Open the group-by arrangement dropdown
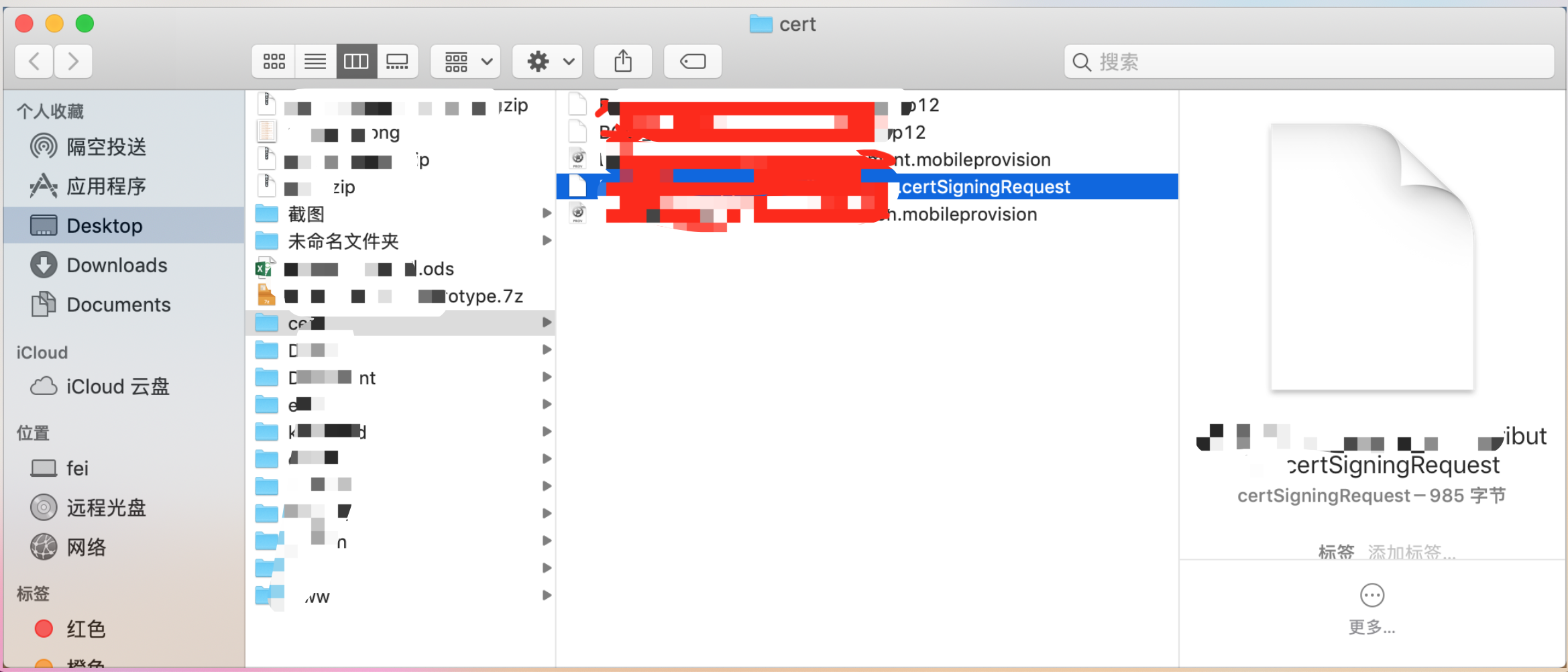The height and width of the screenshot is (672, 1568). click(x=466, y=62)
